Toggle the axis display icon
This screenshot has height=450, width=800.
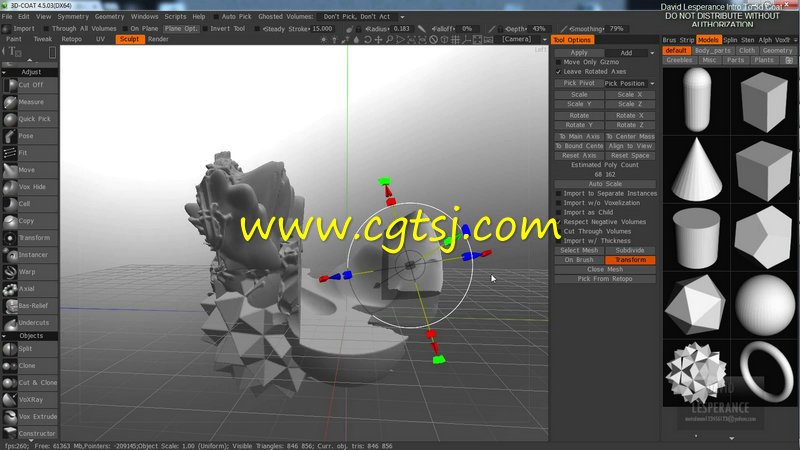point(466,40)
